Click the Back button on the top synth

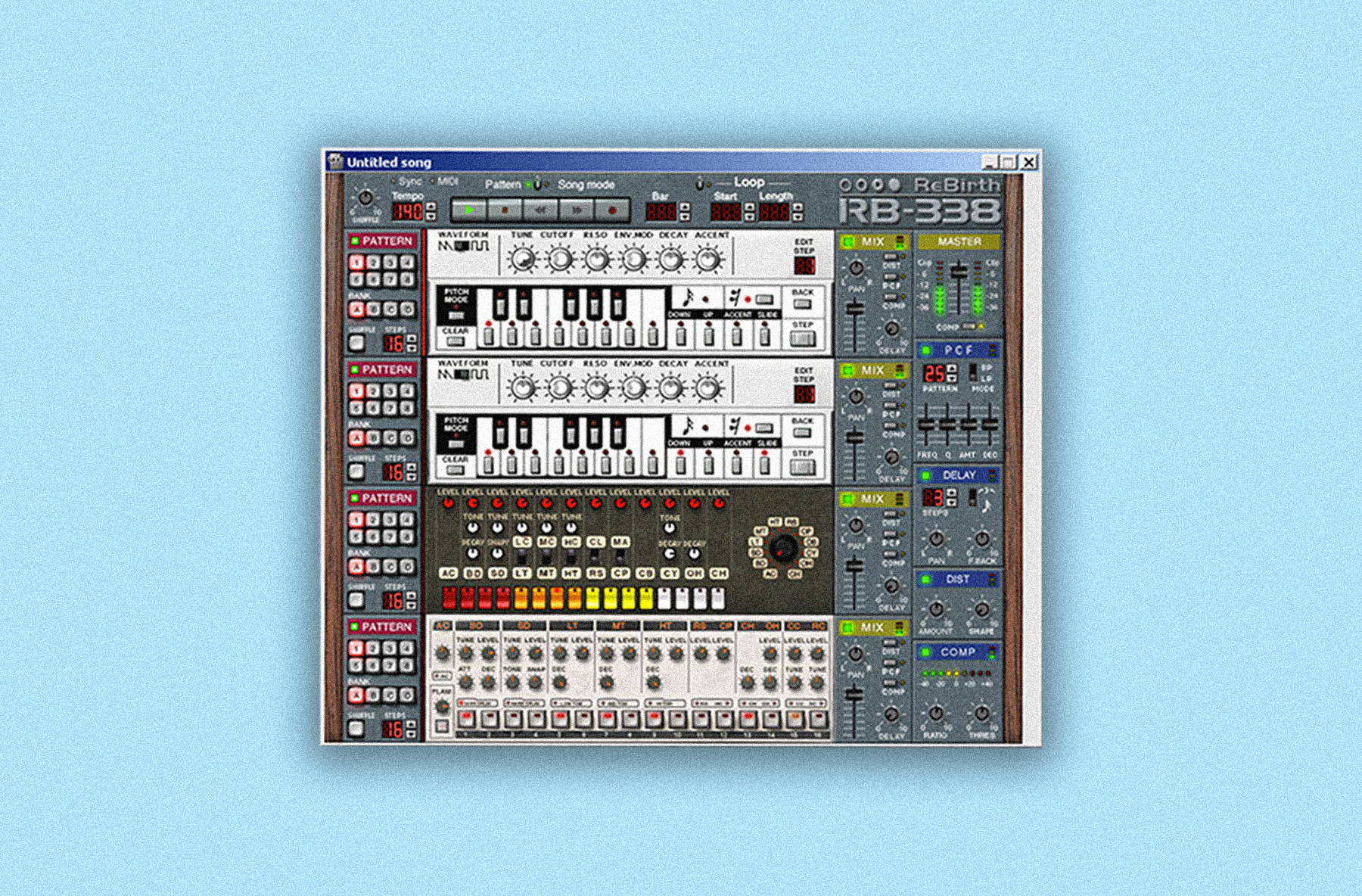click(x=802, y=303)
